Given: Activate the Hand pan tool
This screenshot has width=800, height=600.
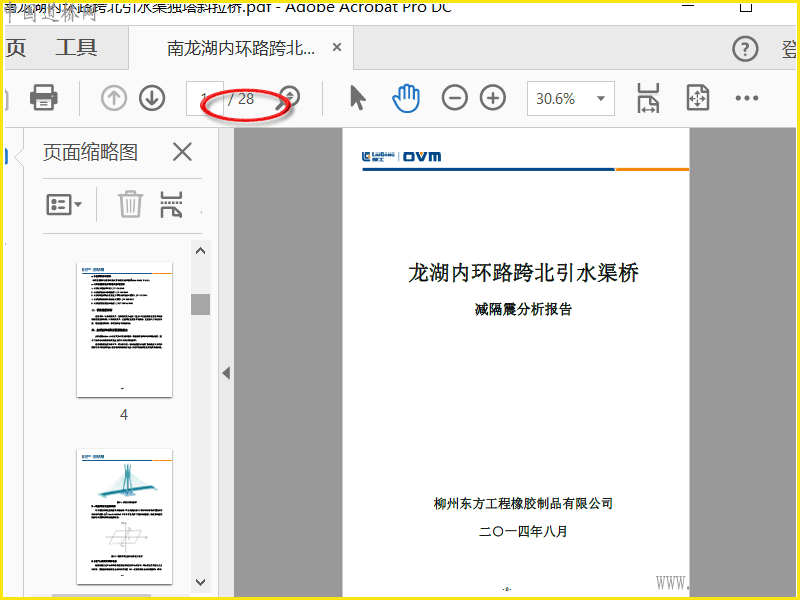Looking at the screenshot, I should pos(406,98).
